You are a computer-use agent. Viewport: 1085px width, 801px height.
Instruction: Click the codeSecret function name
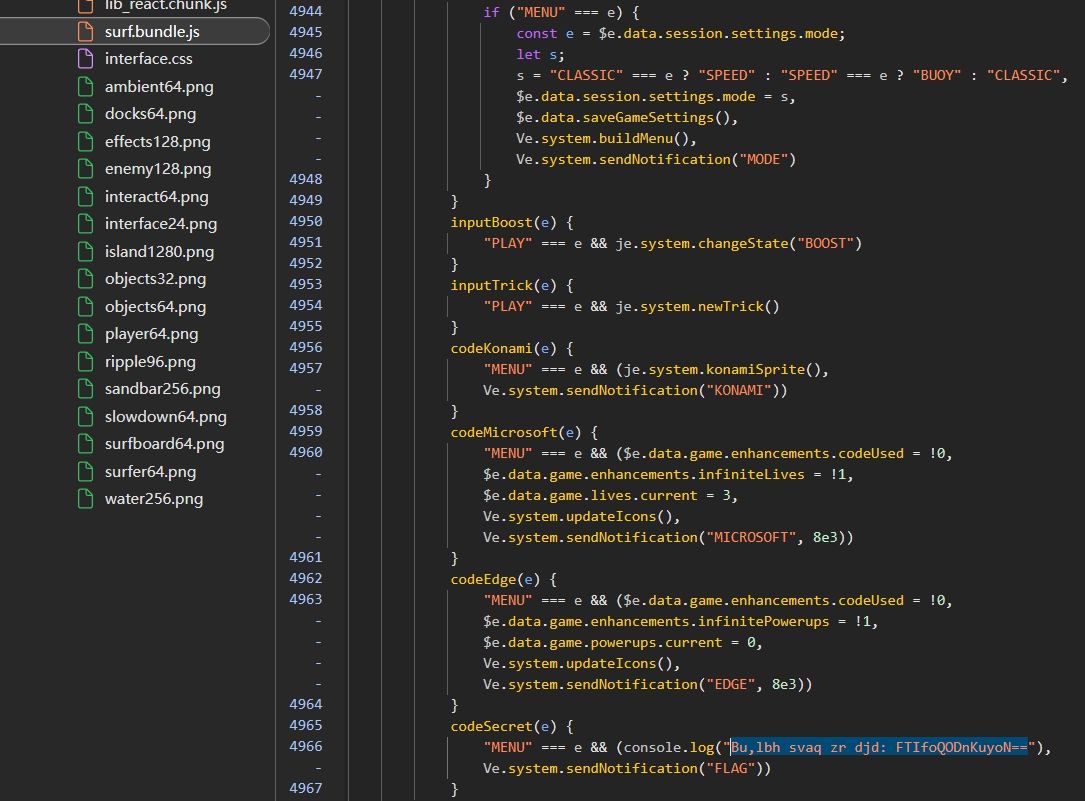[490, 726]
